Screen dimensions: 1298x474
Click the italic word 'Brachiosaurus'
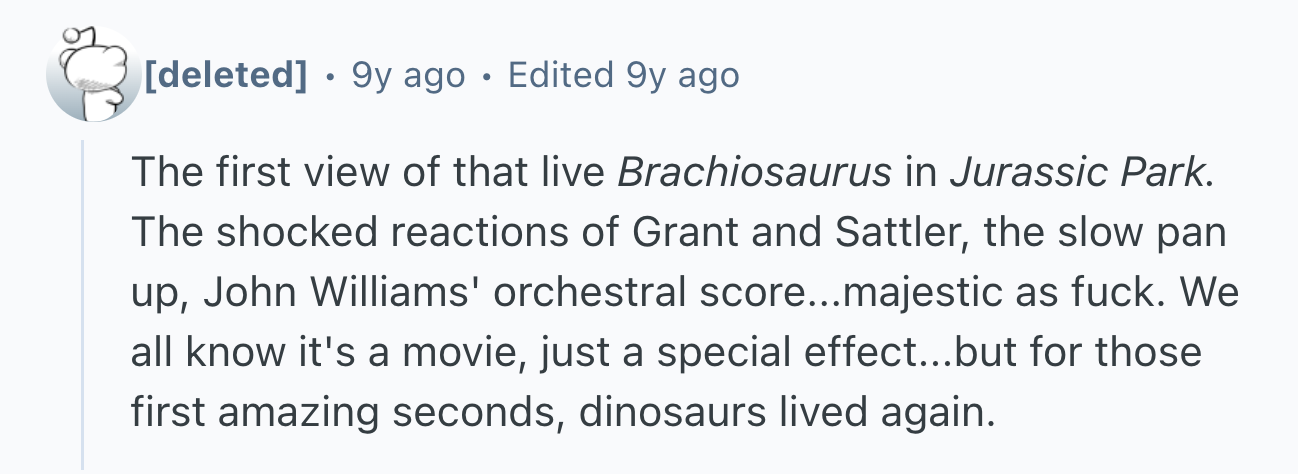[x=754, y=173]
